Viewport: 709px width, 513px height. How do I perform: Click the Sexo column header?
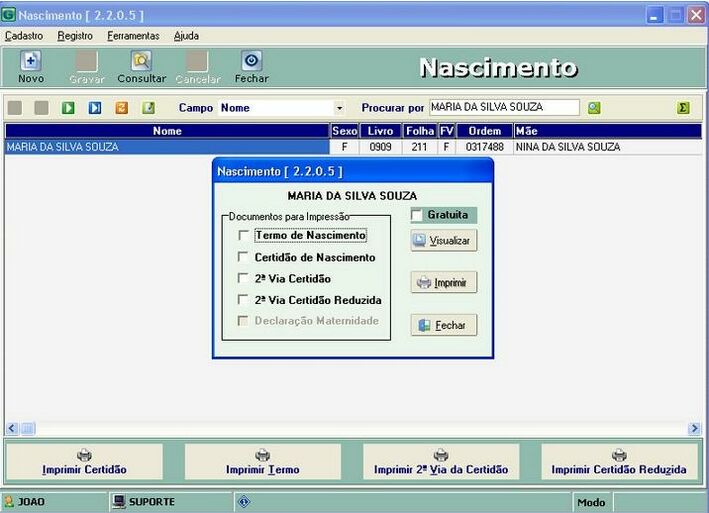pyautogui.click(x=345, y=131)
